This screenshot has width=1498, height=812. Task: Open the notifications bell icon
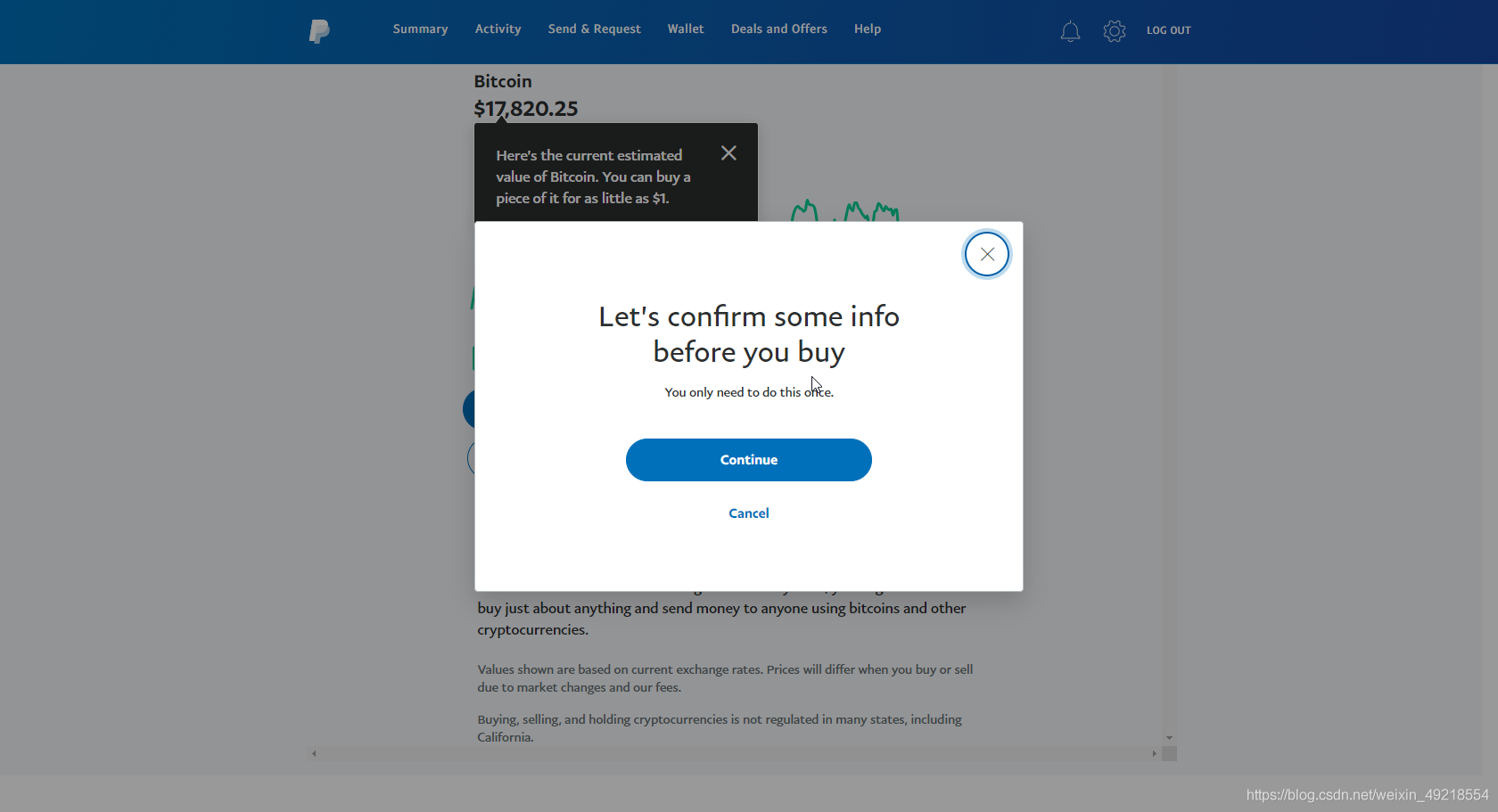1070,31
